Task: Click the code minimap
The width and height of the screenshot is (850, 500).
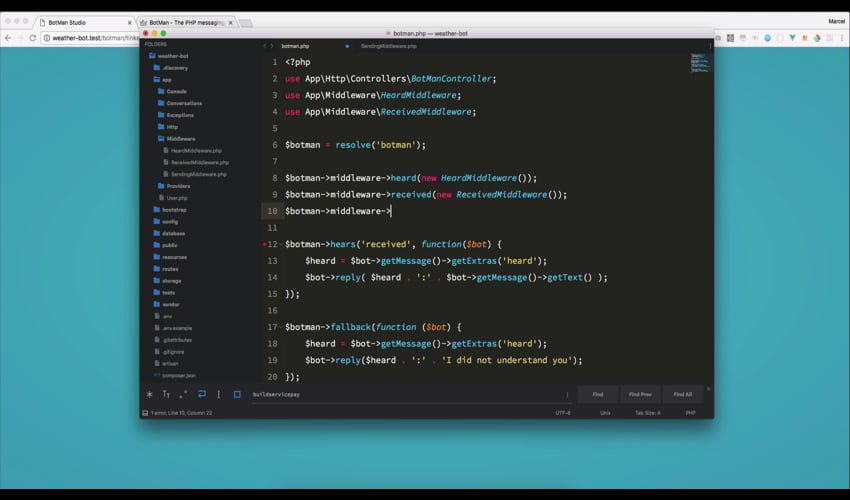Action: pos(700,63)
